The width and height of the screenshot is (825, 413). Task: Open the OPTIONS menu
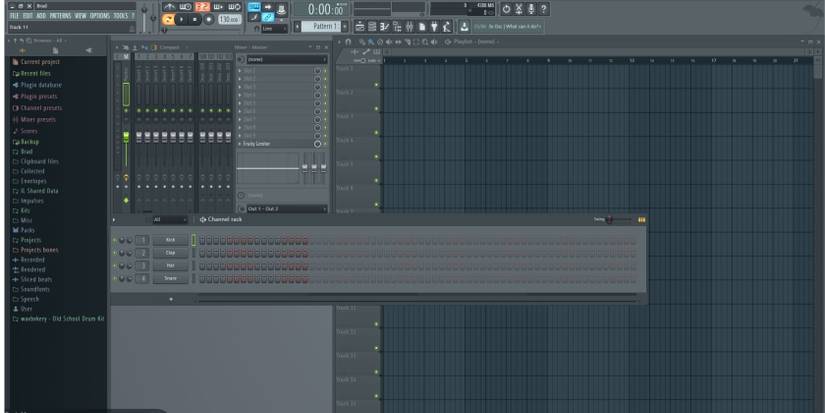pos(99,16)
